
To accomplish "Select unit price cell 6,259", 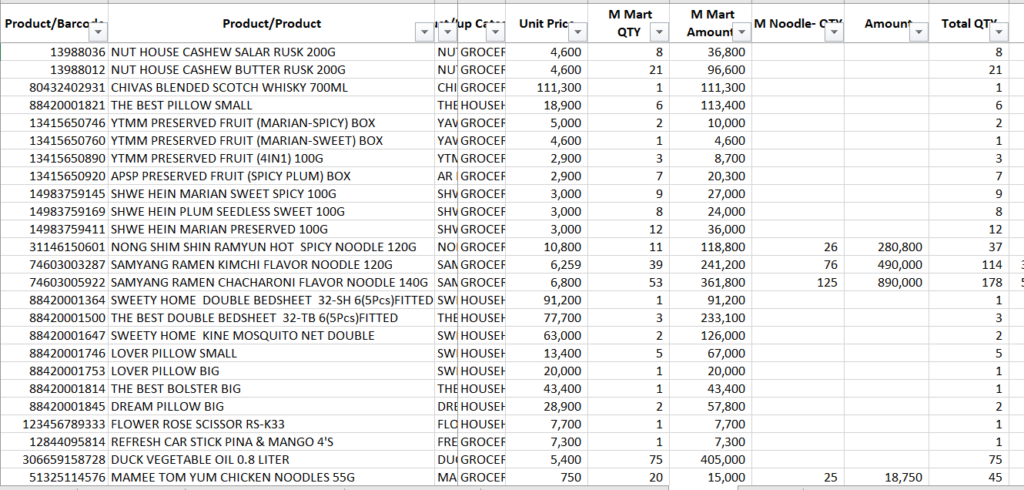I will tap(546, 265).
